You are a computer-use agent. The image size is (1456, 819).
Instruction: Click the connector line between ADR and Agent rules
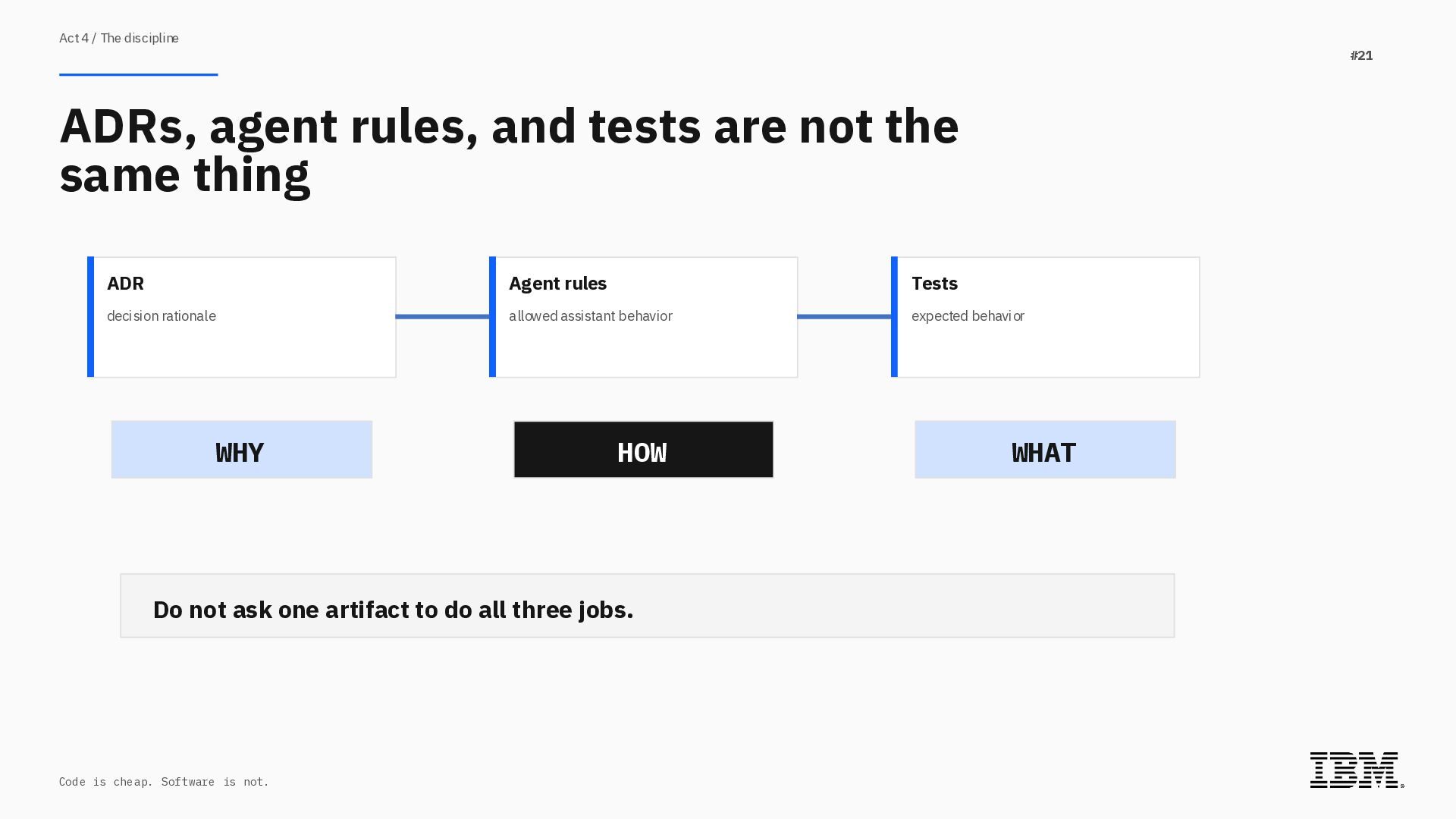point(442,316)
